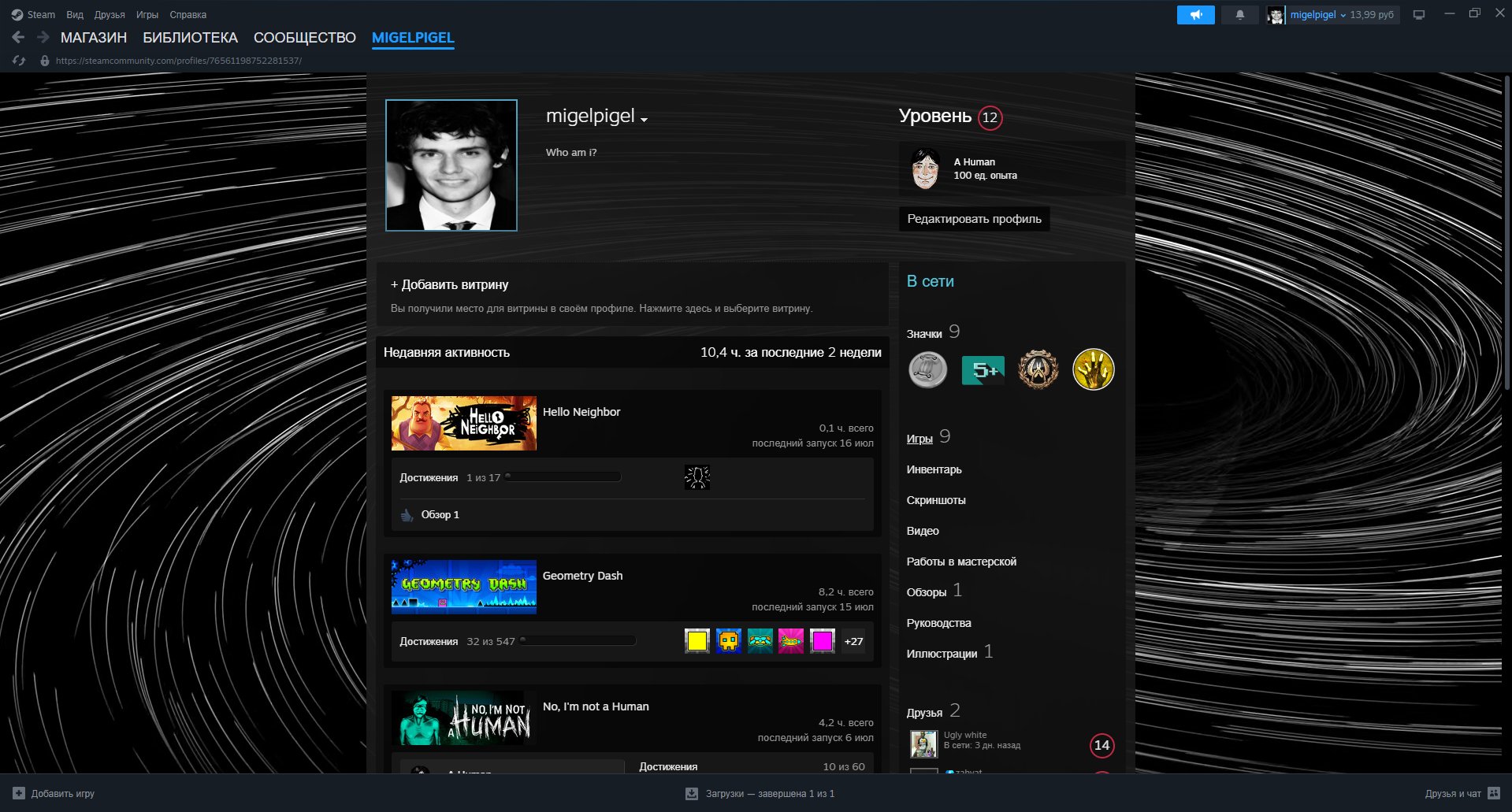Open the notifications bell icon
1512x812 pixels.
(x=1239, y=15)
